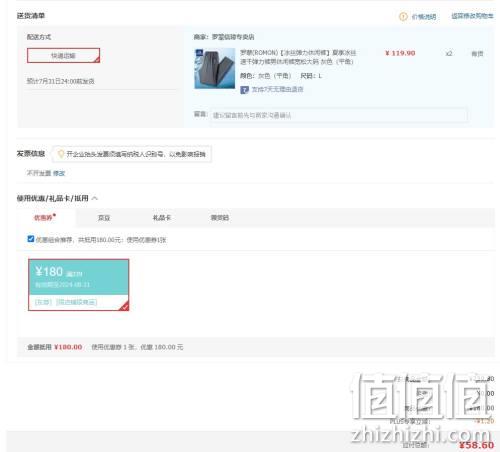The image size is (500, 452).
Task: Click the corner tick on express delivery option
Action: (x=96, y=59)
